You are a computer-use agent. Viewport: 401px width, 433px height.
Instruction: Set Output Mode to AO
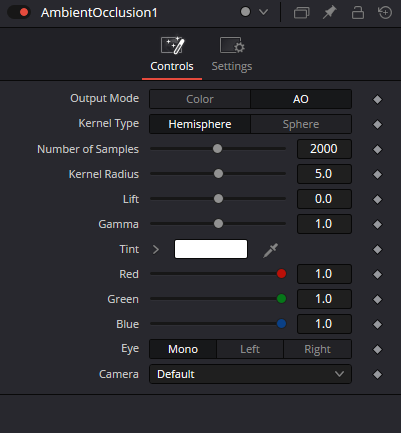click(301, 99)
